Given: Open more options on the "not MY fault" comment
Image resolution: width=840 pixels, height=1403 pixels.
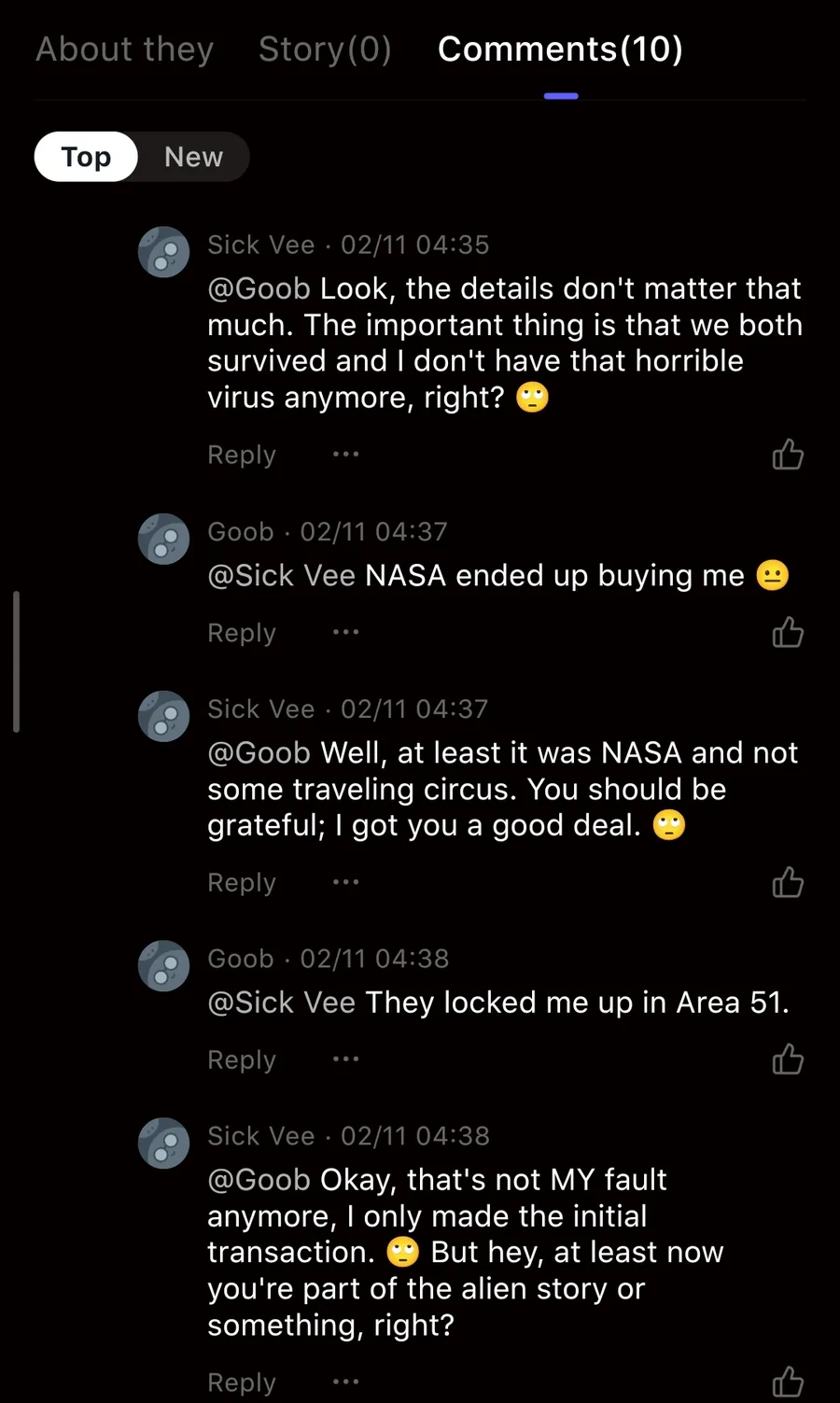Looking at the screenshot, I should pos(345,1382).
